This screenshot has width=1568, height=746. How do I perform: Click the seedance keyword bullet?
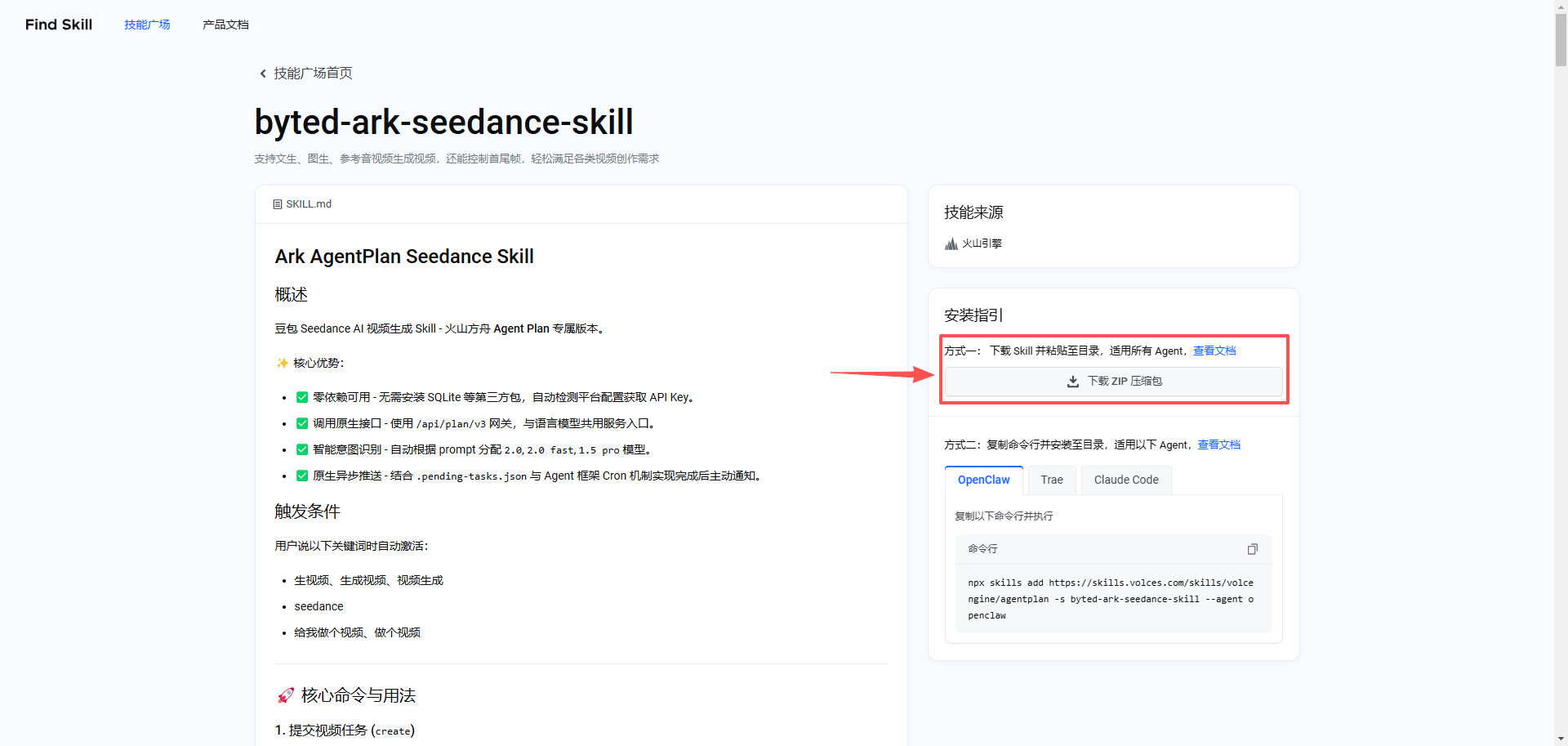pos(318,606)
